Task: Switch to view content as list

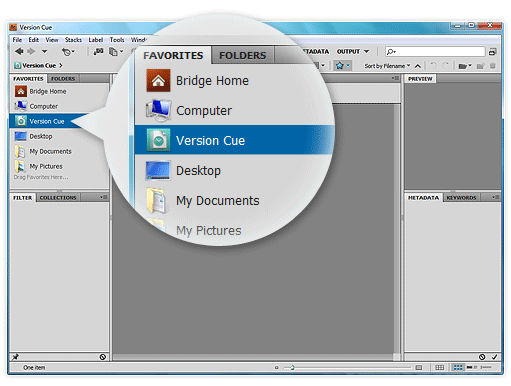Action: [486, 367]
